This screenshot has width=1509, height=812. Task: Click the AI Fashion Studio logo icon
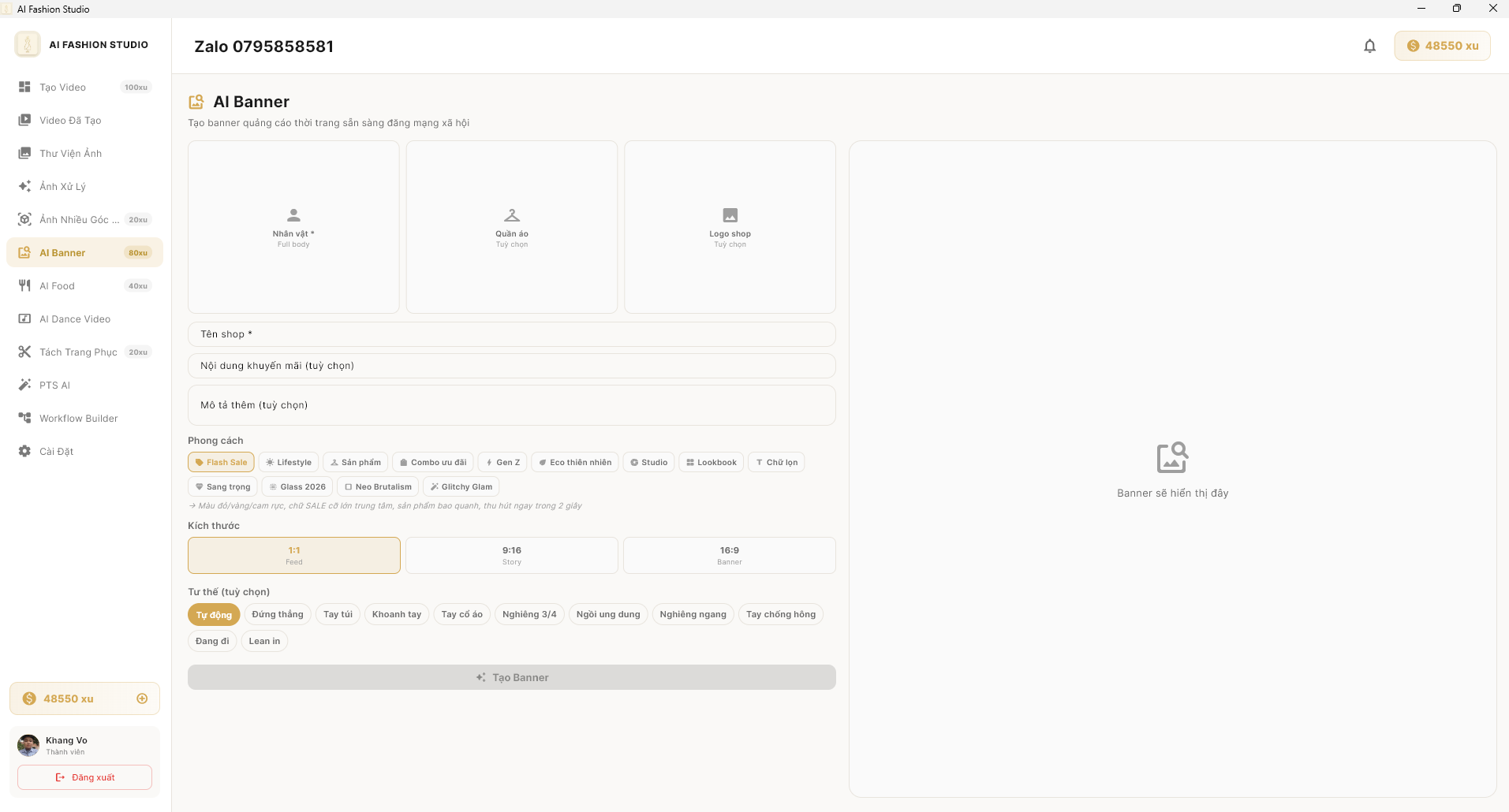click(28, 45)
